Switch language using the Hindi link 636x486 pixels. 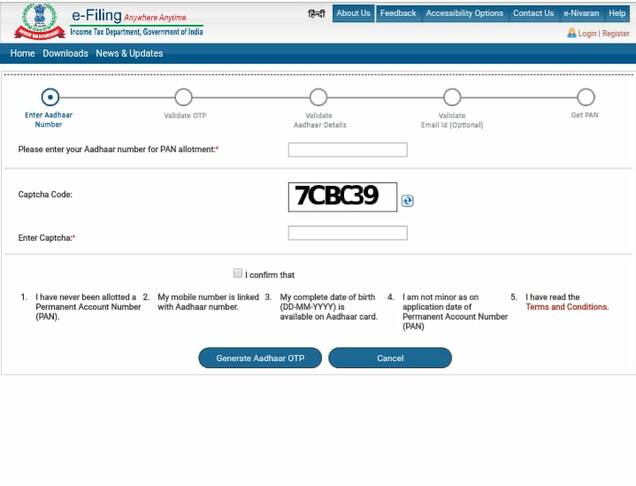[x=316, y=13]
